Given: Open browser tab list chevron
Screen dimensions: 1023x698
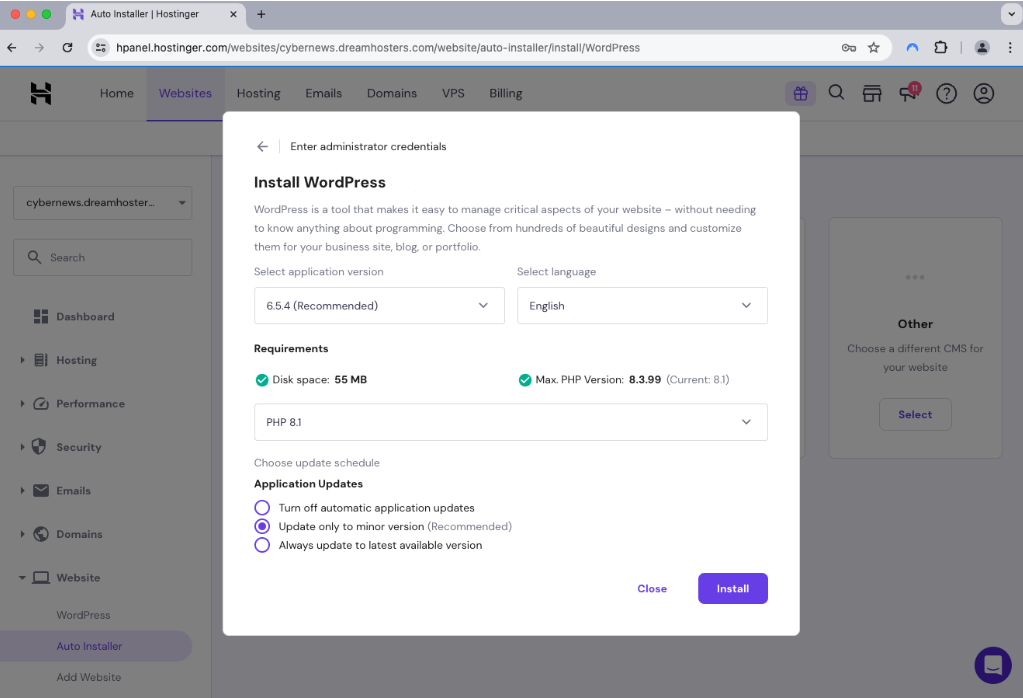Looking at the screenshot, I should pyautogui.click(x=1011, y=14).
